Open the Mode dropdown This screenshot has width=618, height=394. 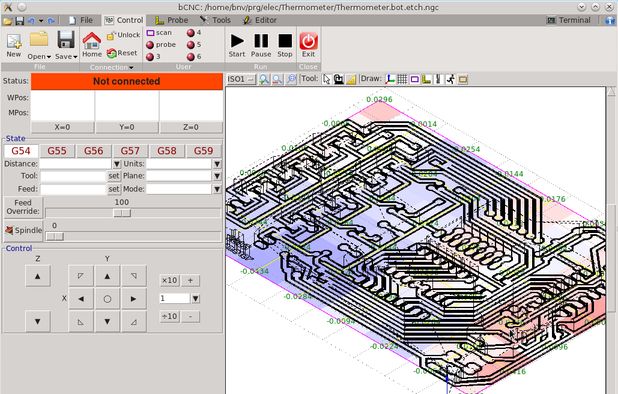(x=217, y=189)
